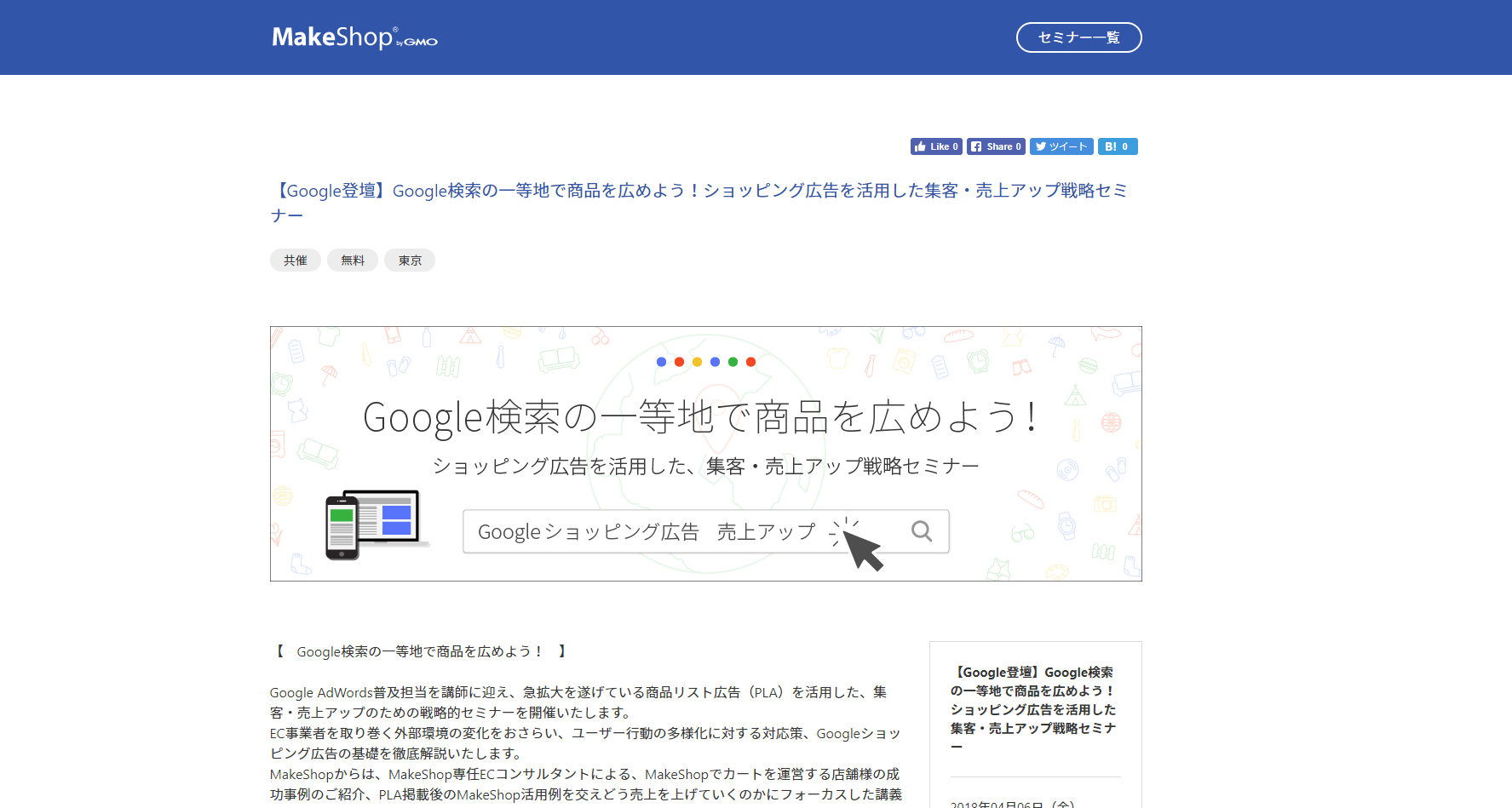Select the 共催 tag
This screenshot has width=1512, height=808.
click(x=296, y=261)
